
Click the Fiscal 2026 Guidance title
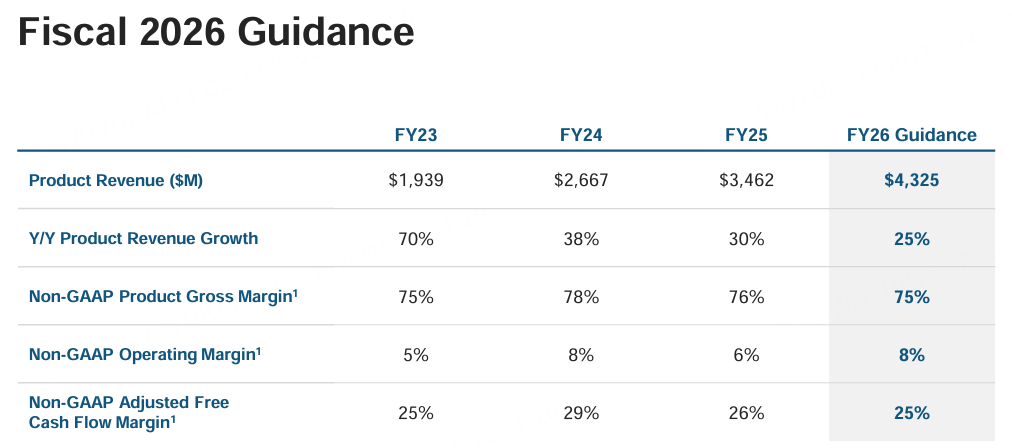(216, 33)
